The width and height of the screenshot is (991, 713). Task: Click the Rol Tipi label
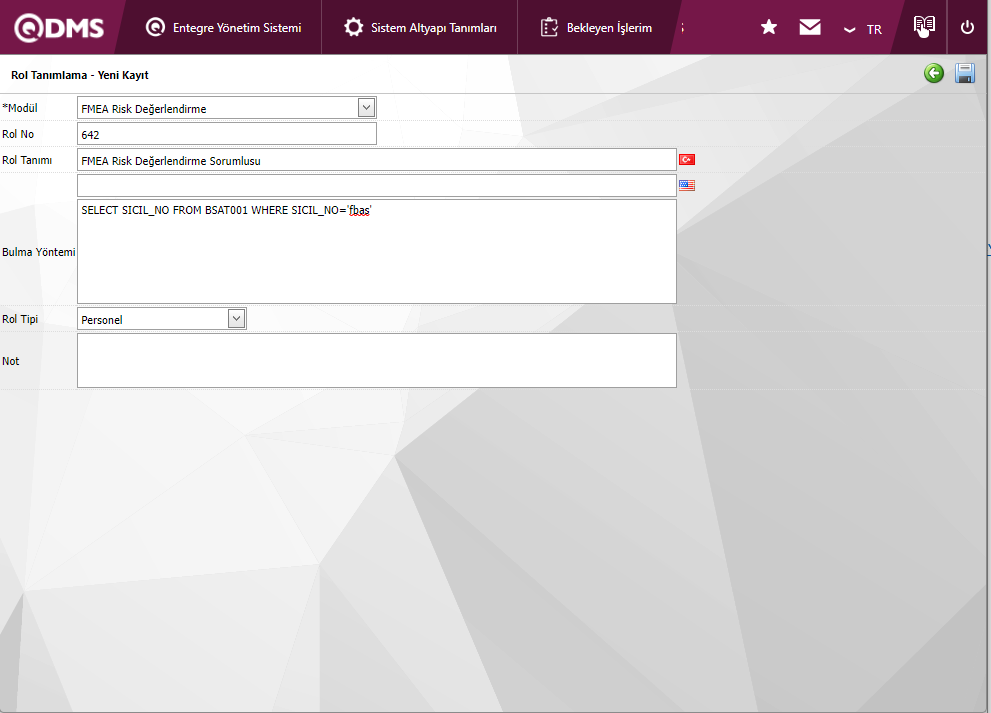tap(20, 319)
